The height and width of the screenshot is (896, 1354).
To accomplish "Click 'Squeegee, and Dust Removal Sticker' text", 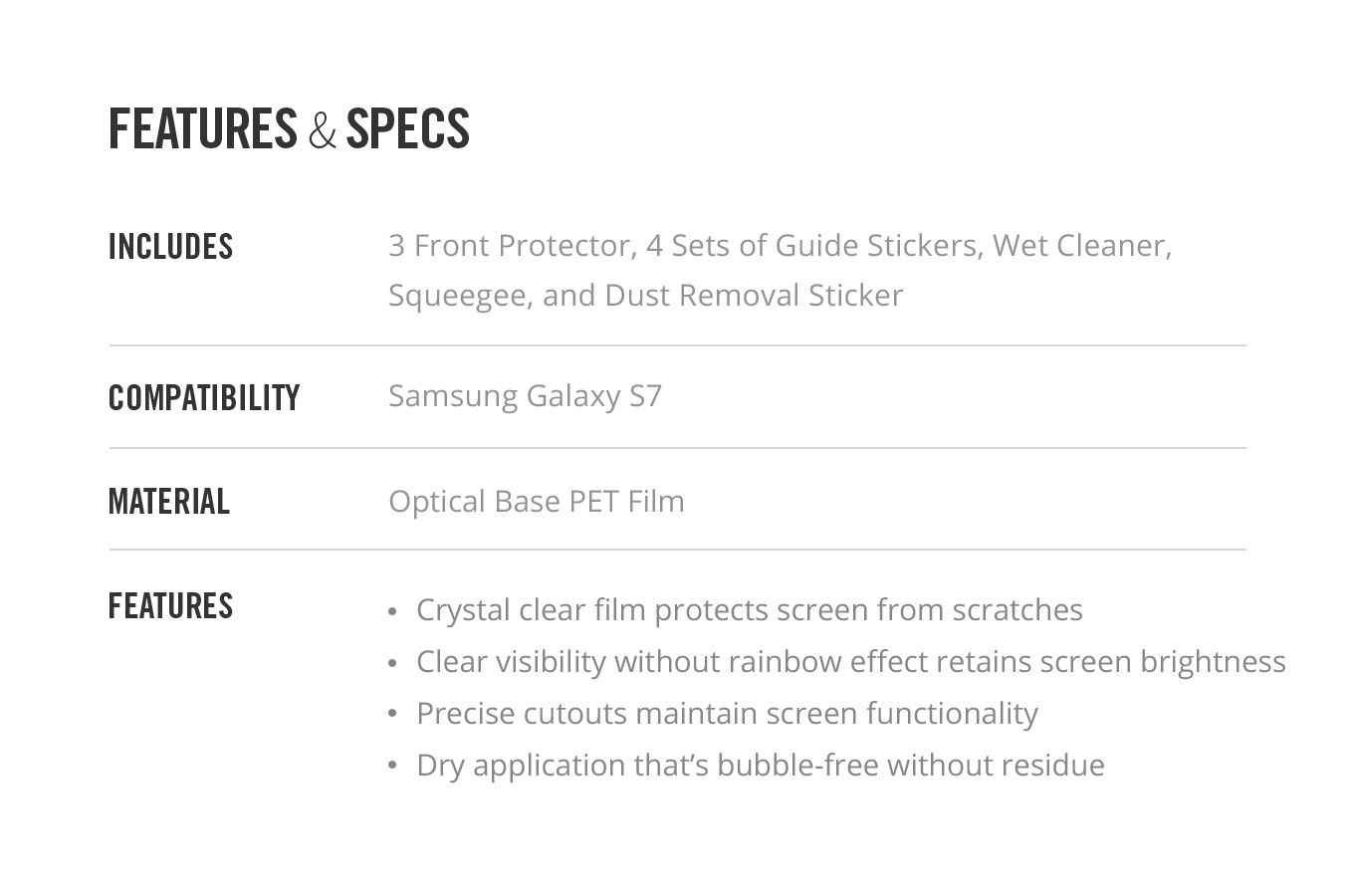I will (x=646, y=296).
